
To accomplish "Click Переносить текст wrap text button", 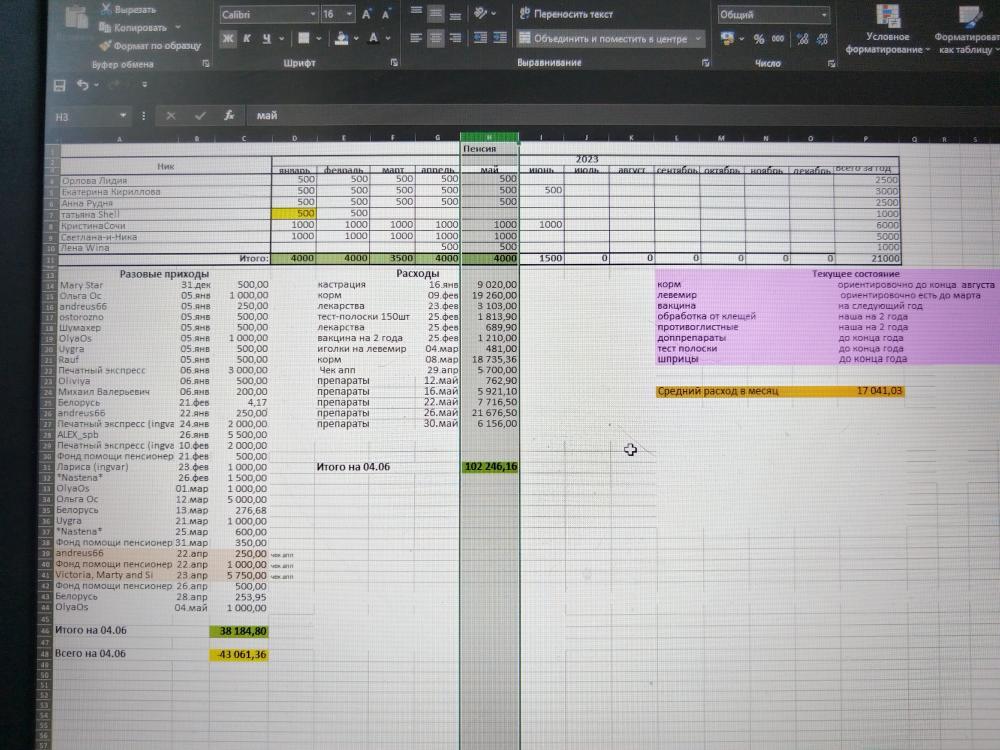I will (566, 13).
